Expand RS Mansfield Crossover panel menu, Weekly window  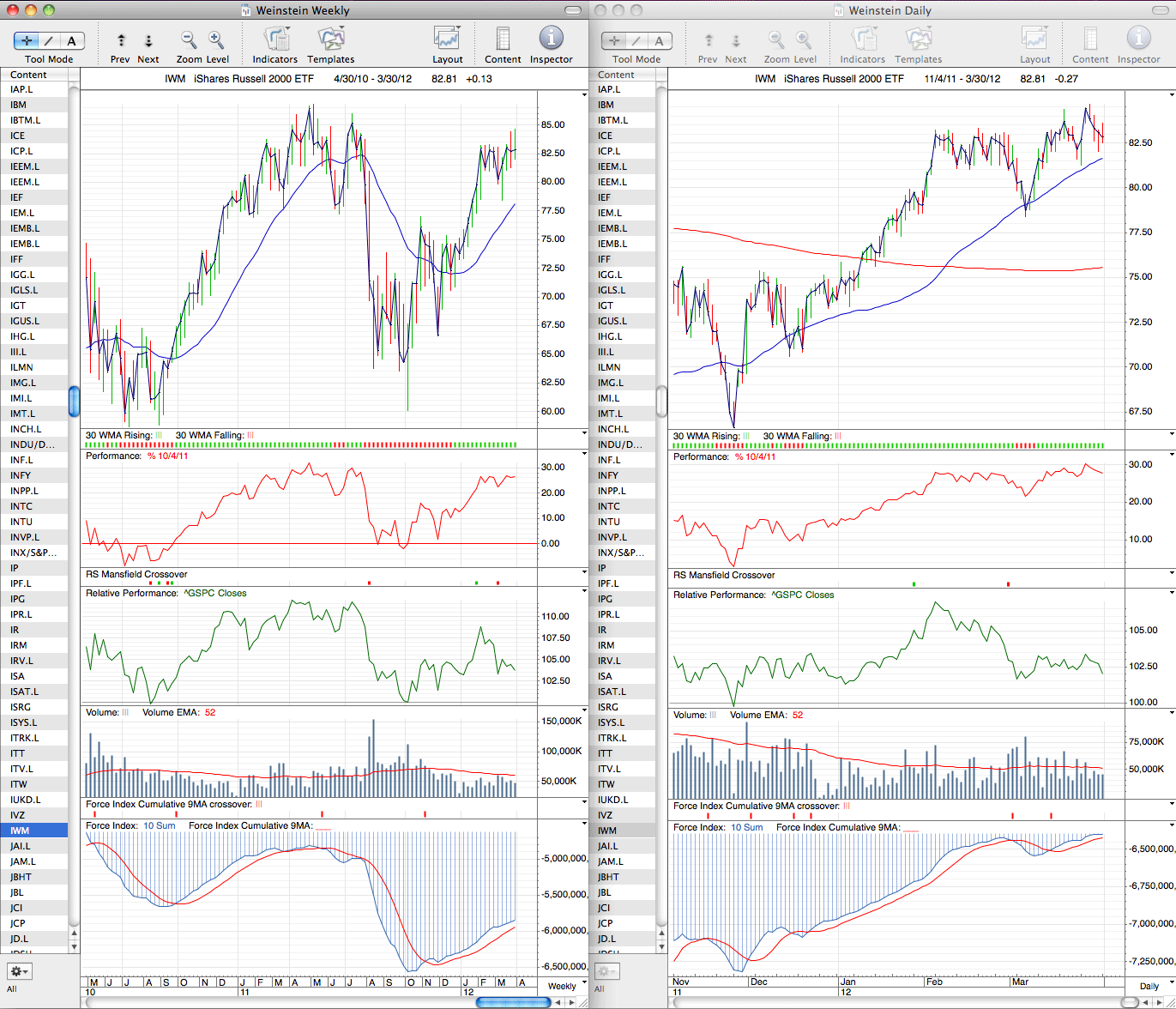(x=584, y=572)
